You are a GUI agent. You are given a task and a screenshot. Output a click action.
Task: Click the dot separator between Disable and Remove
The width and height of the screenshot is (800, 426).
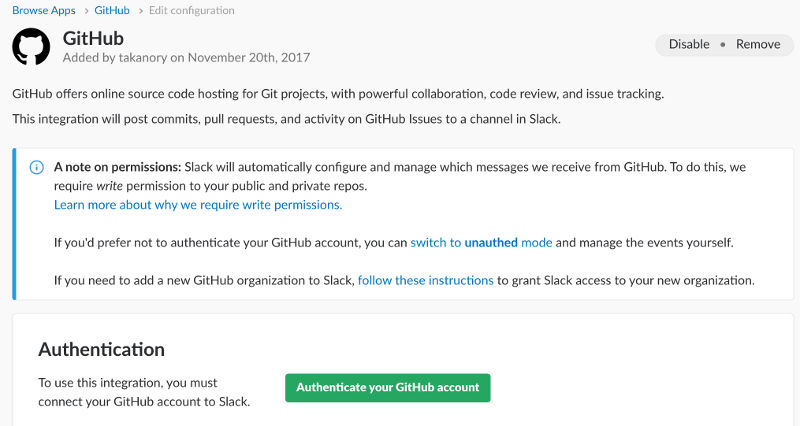[x=722, y=44]
